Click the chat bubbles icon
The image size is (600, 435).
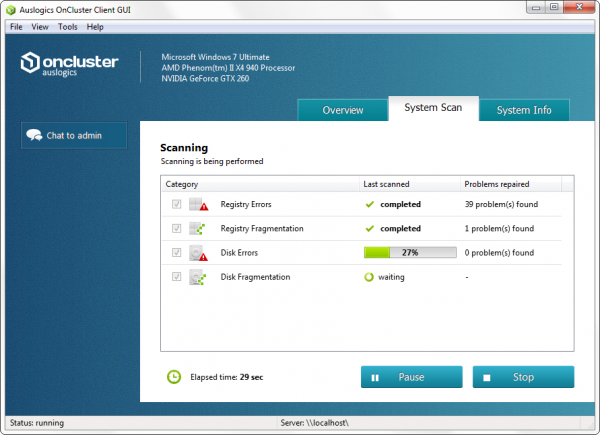[34, 135]
